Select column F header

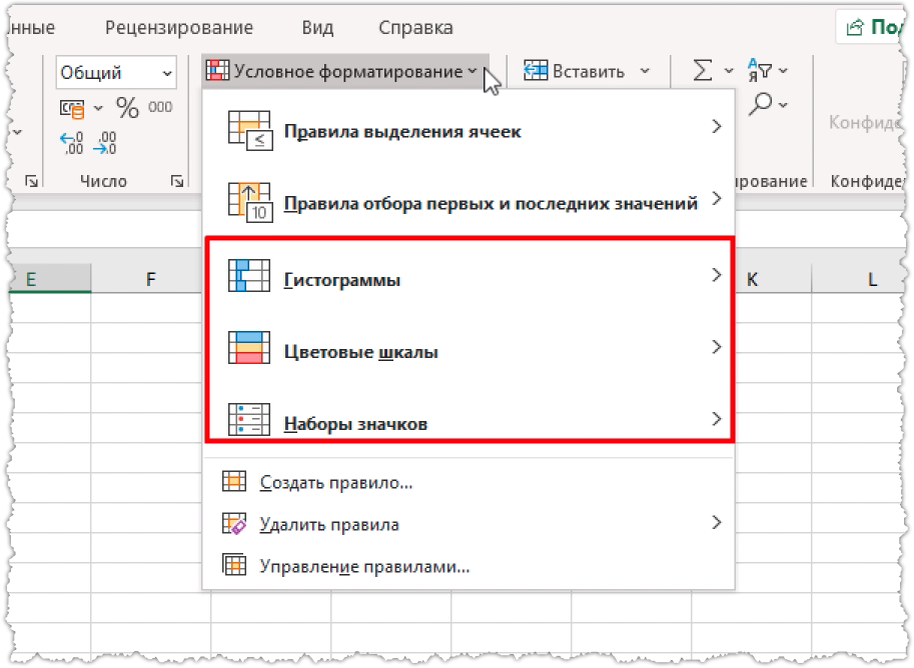[x=150, y=279]
